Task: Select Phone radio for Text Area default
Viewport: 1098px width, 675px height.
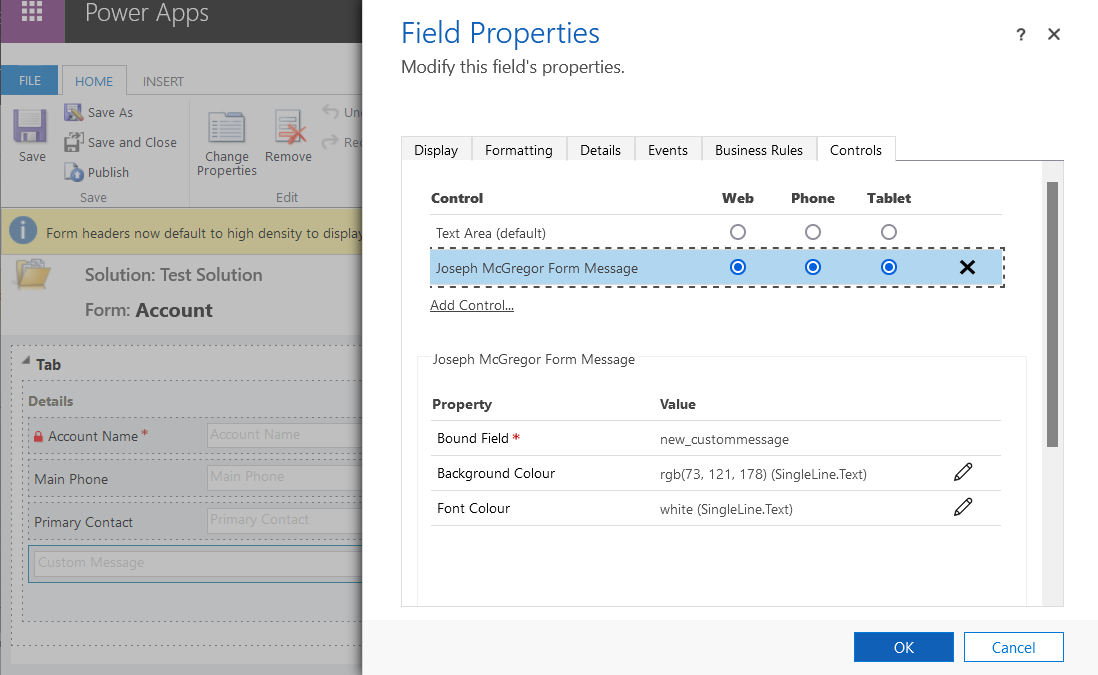Action: click(x=813, y=232)
